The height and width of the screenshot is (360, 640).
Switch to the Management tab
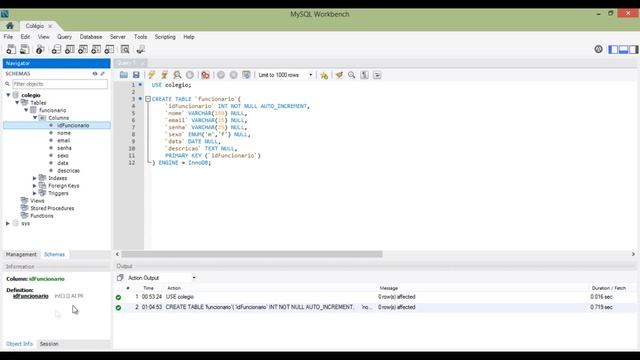pos(21,254)
